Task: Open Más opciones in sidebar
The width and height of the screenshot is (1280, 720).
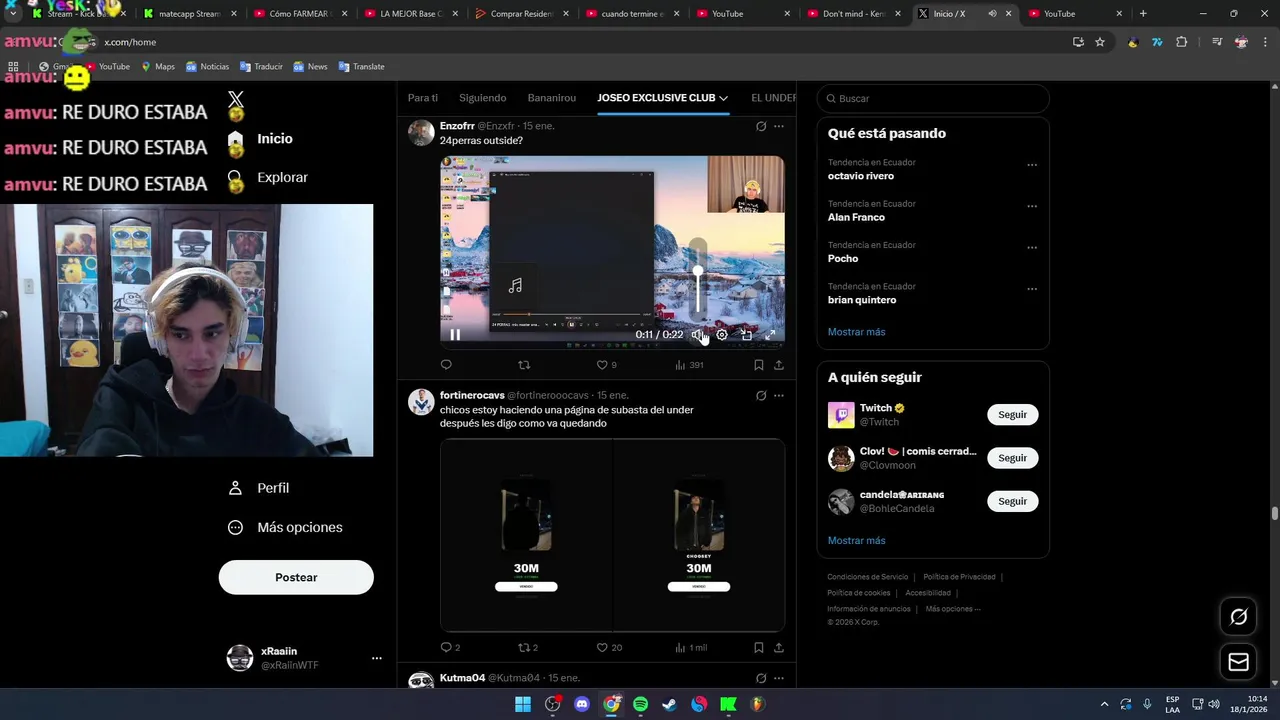Action: point(286,527)
